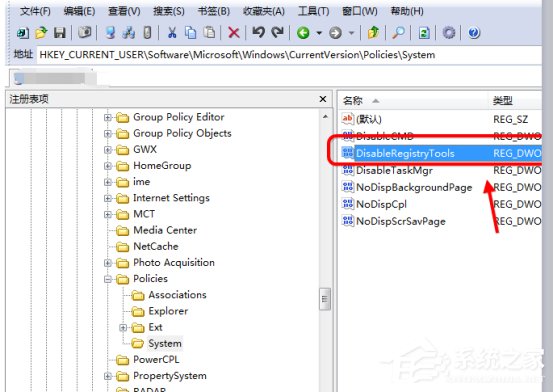
Task: Select the System subkey in tree
Action: 165,344
